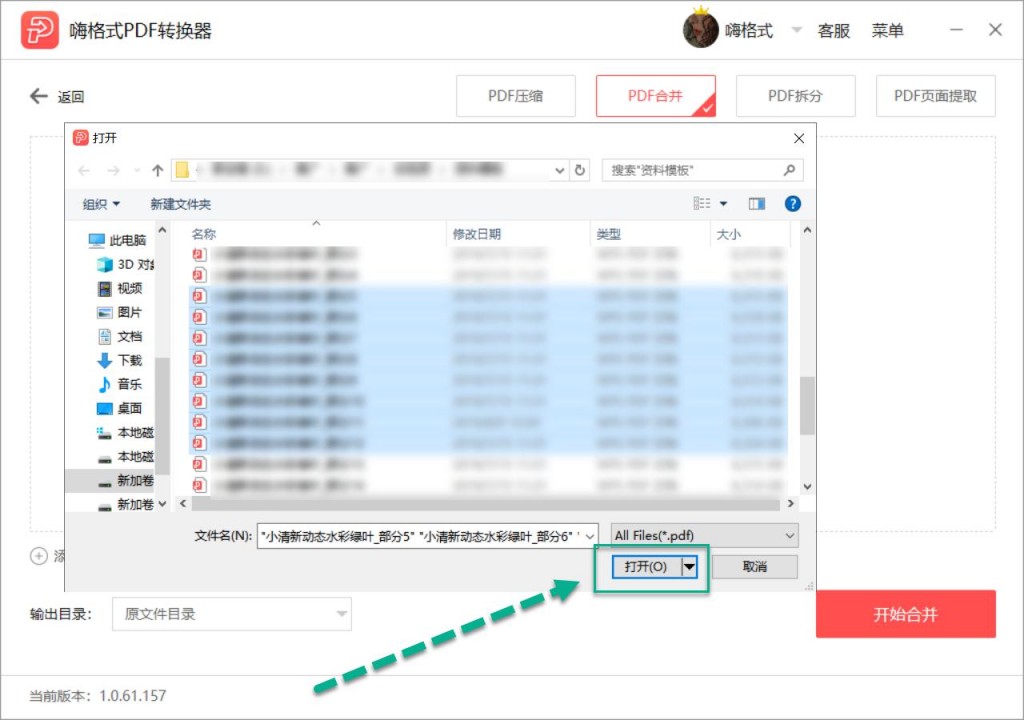The width and height of the screenshot is (1024, 720).
Task: Click the 打开(O) button
Action: point(646,566)
